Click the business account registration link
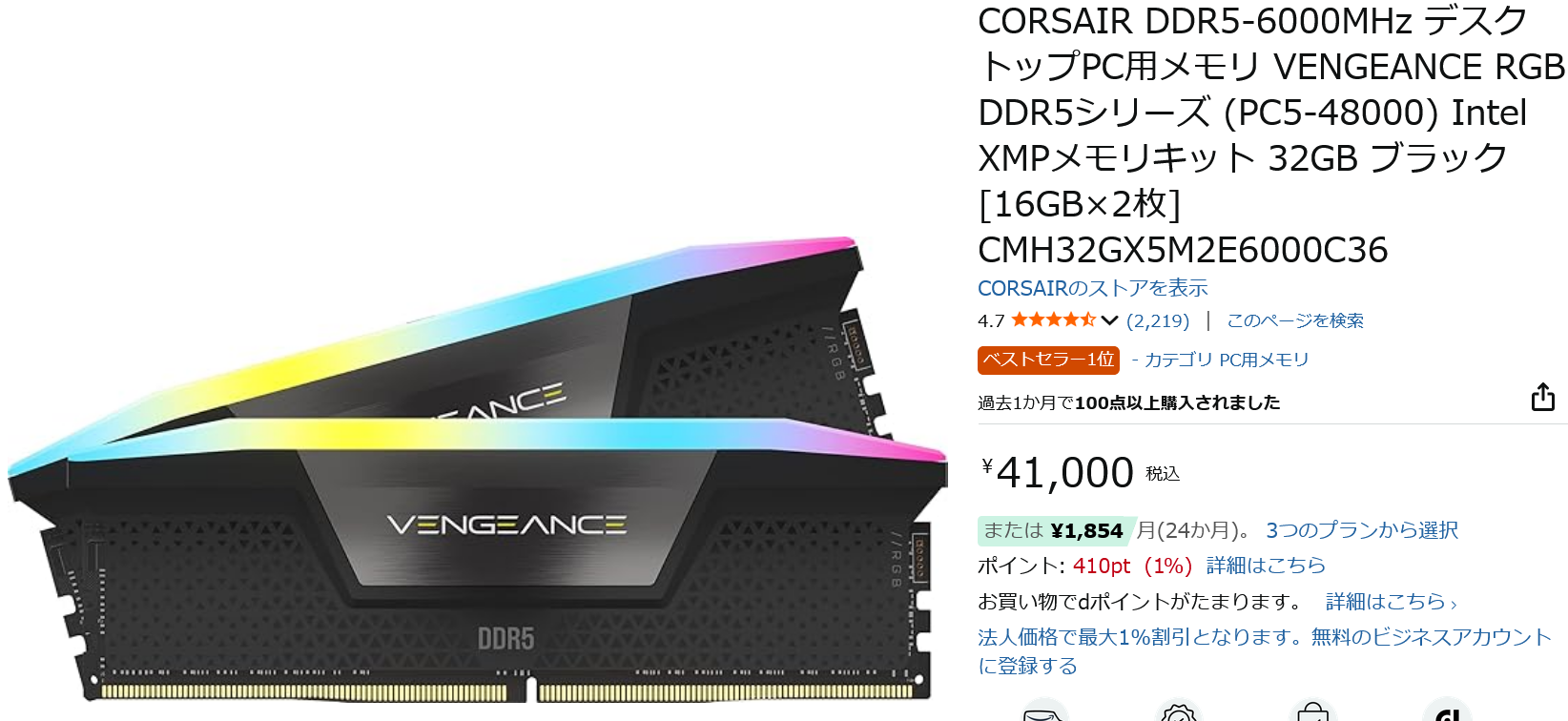The image size is (1568, 721). [1264, 650]
